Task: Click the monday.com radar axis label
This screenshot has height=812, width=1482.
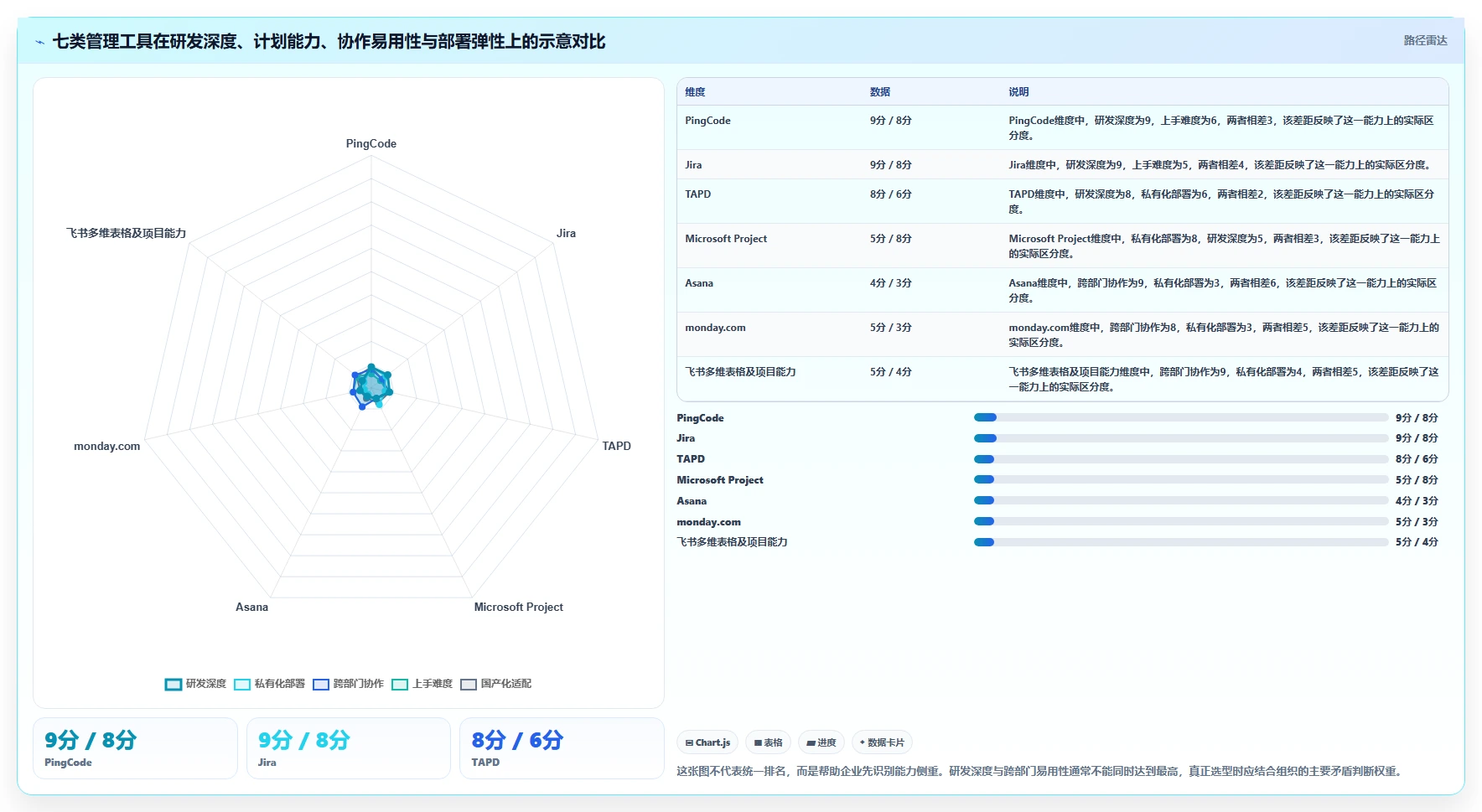Action: pyautogui.click(x=106, y=446)
